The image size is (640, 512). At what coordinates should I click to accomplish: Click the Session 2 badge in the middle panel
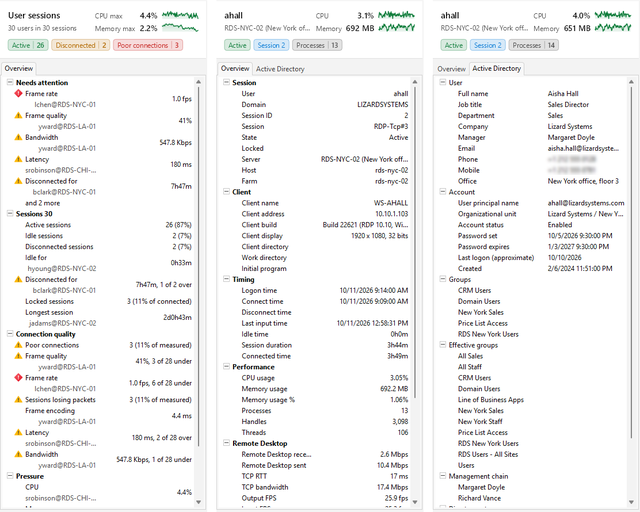click(271, 45)
